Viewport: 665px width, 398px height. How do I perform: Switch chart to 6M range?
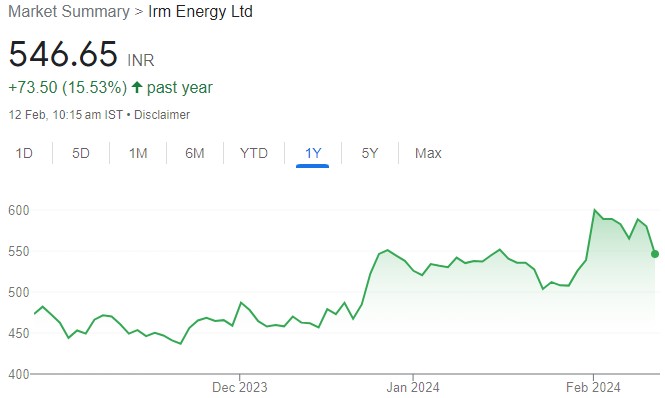coord(195,153)
